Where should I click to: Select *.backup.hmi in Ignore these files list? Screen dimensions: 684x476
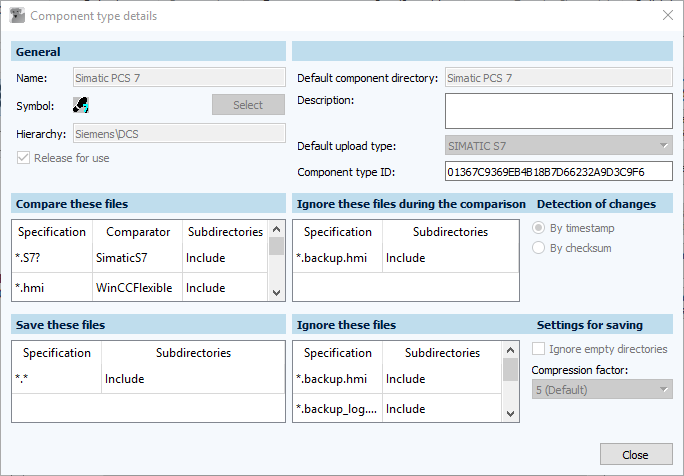point(338,379)
